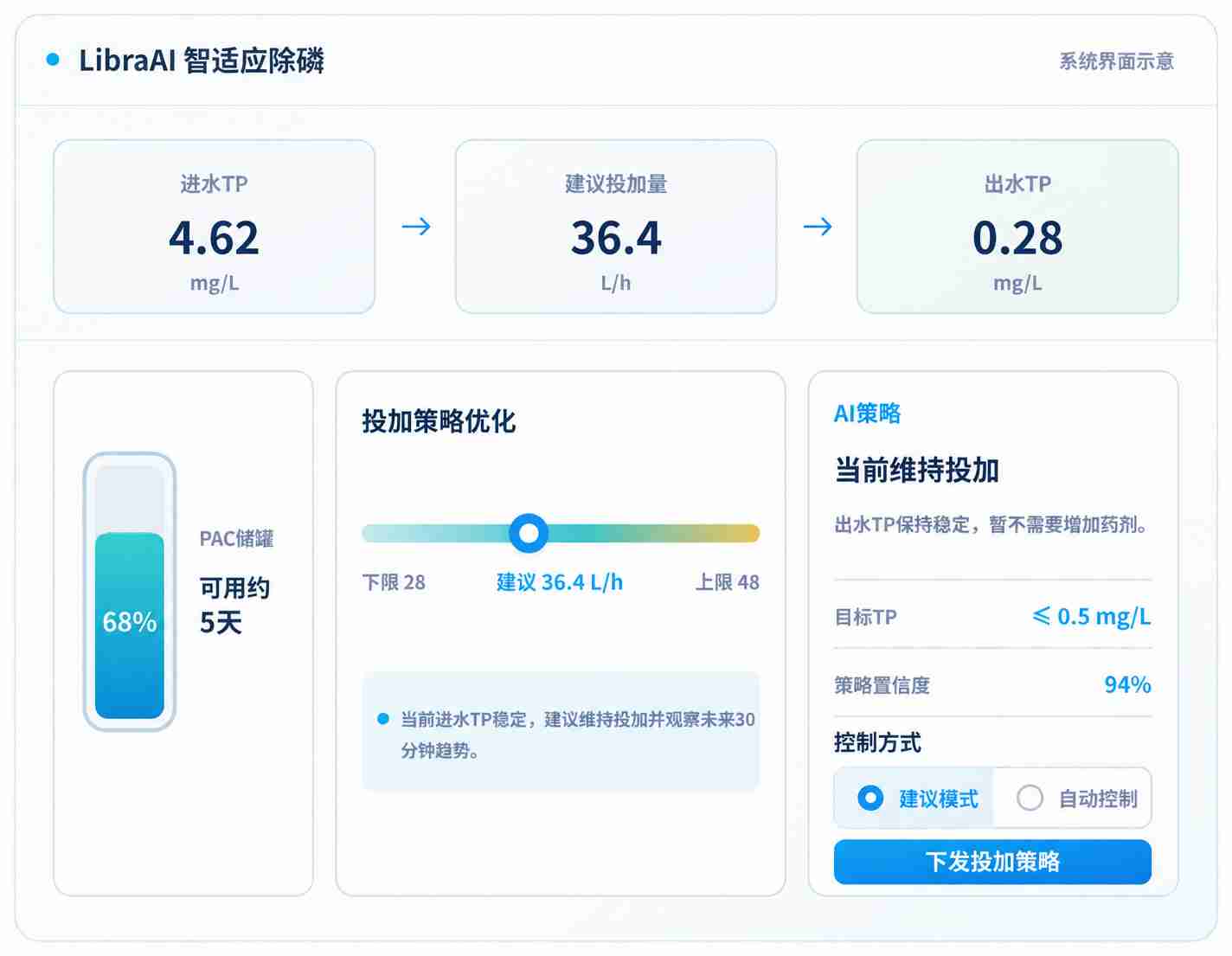Click the 上限 48 label
Image resolution: width=1232 pixels, height=956 pixels.
[728, 582]
